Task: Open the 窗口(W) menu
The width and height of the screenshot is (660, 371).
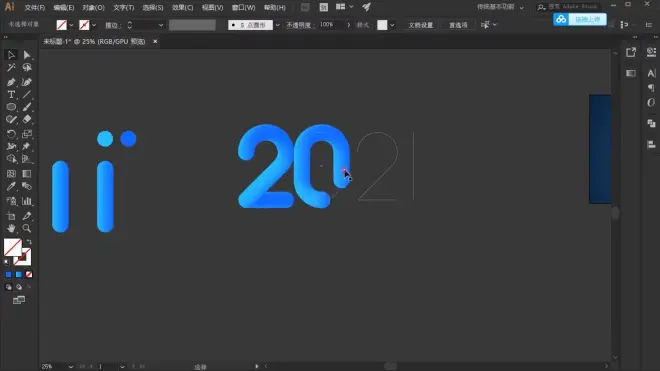Action: tap(243, 8)
